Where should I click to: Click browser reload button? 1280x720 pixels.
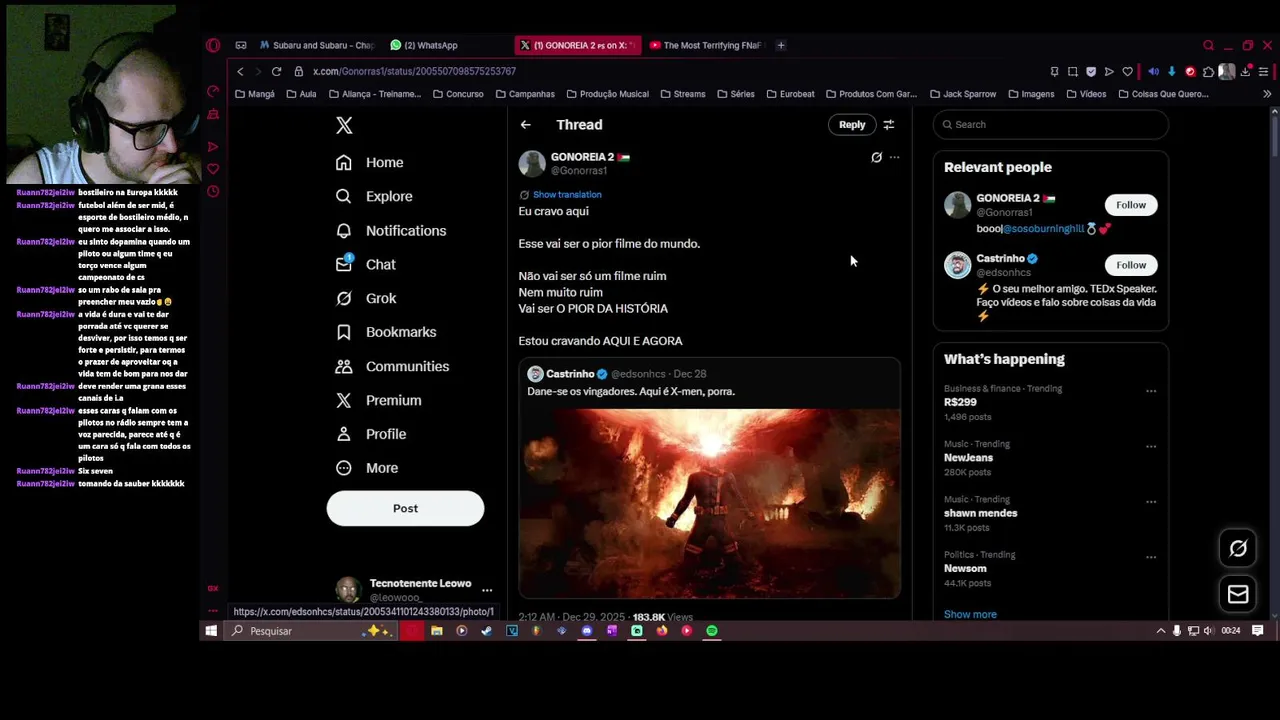pos(276,71)
